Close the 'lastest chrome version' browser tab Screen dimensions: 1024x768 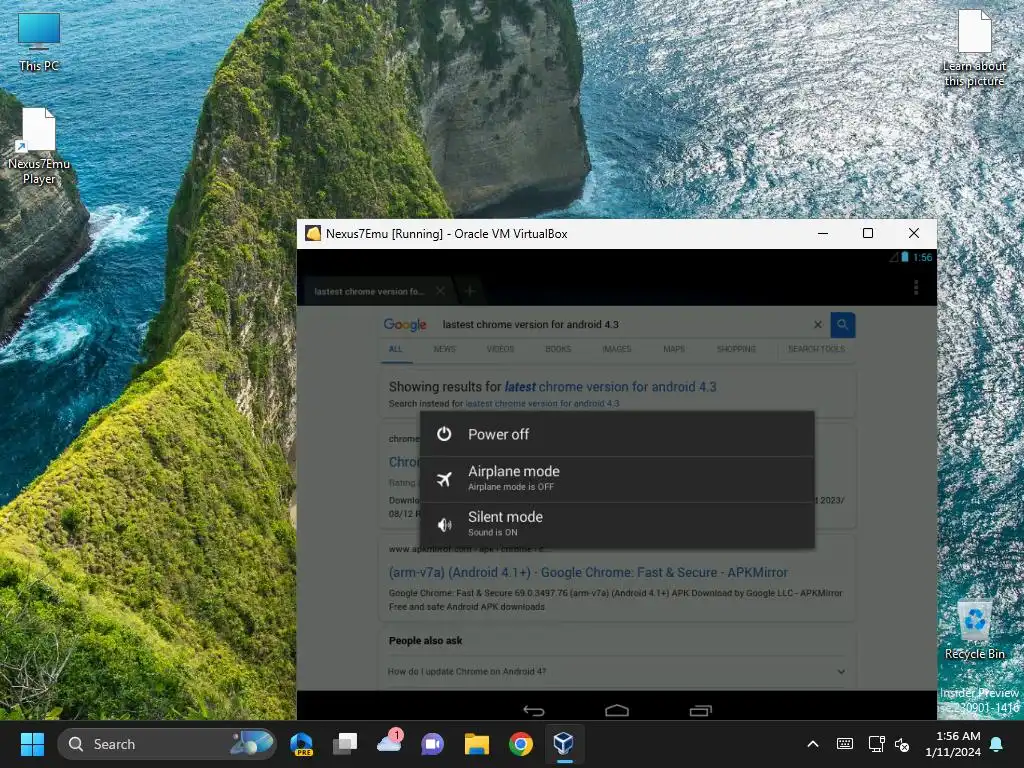point(441,291)
